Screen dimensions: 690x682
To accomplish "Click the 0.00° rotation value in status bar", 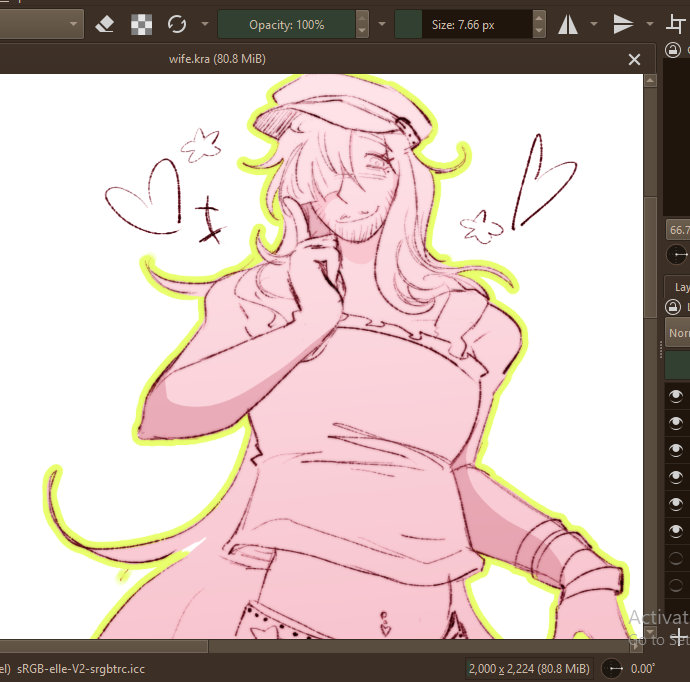I will [642, 669].
